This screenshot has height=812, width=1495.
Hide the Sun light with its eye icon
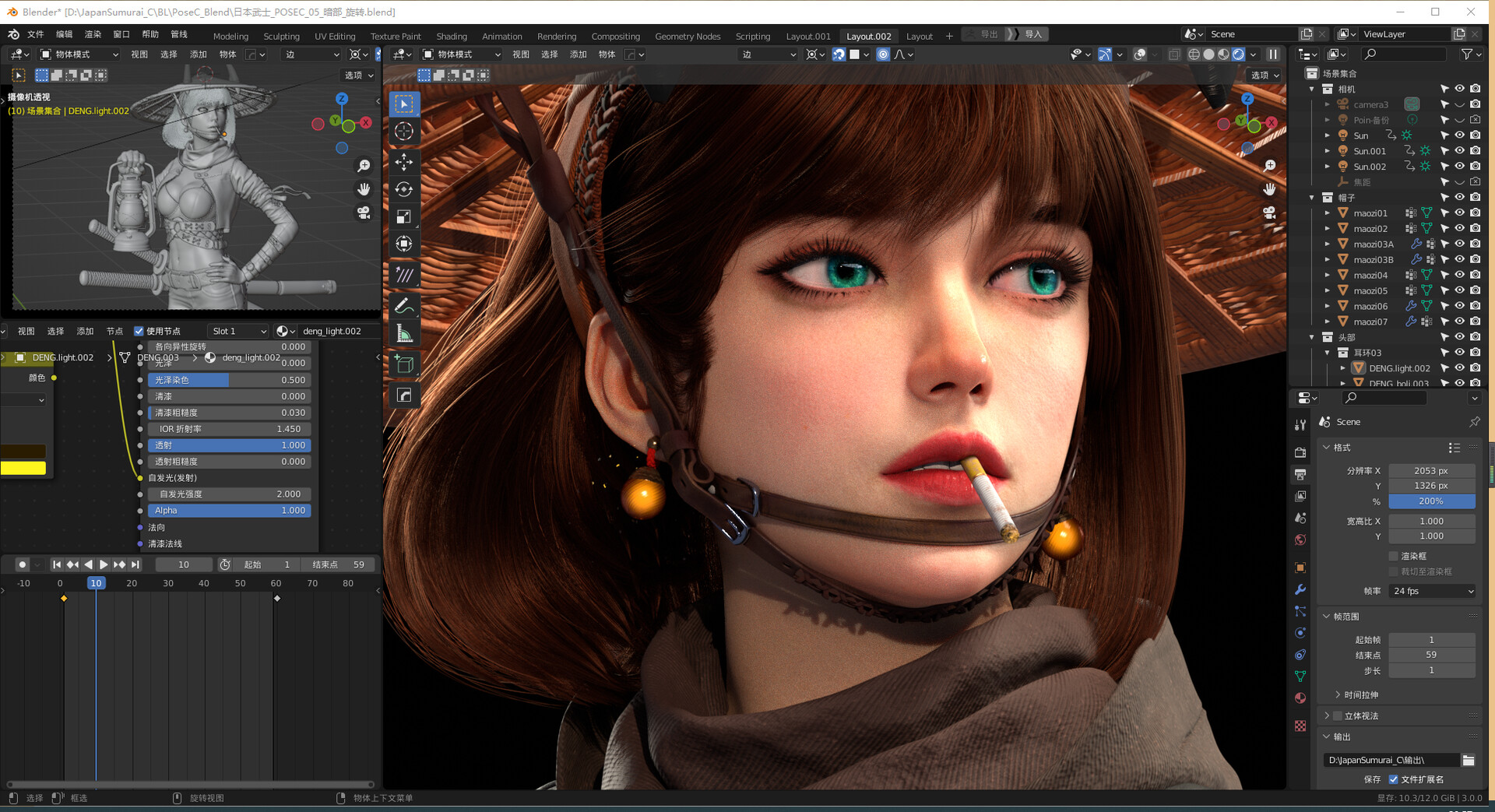point(1460,135)
